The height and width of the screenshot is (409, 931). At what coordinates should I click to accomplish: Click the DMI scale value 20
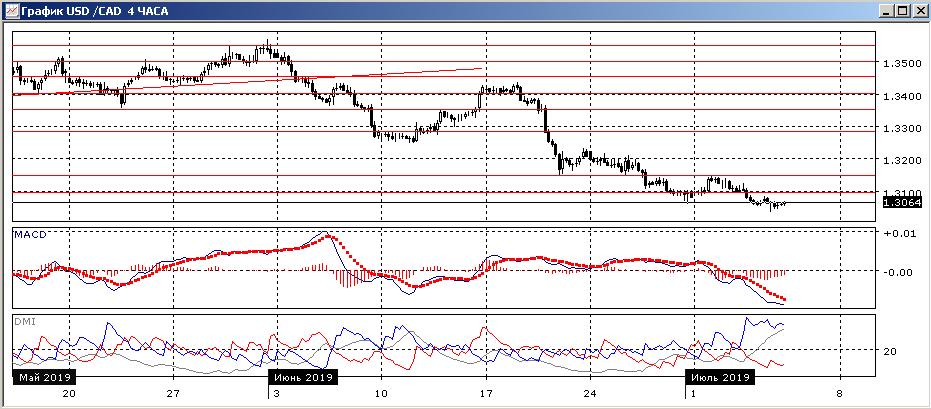coord(889,351)
